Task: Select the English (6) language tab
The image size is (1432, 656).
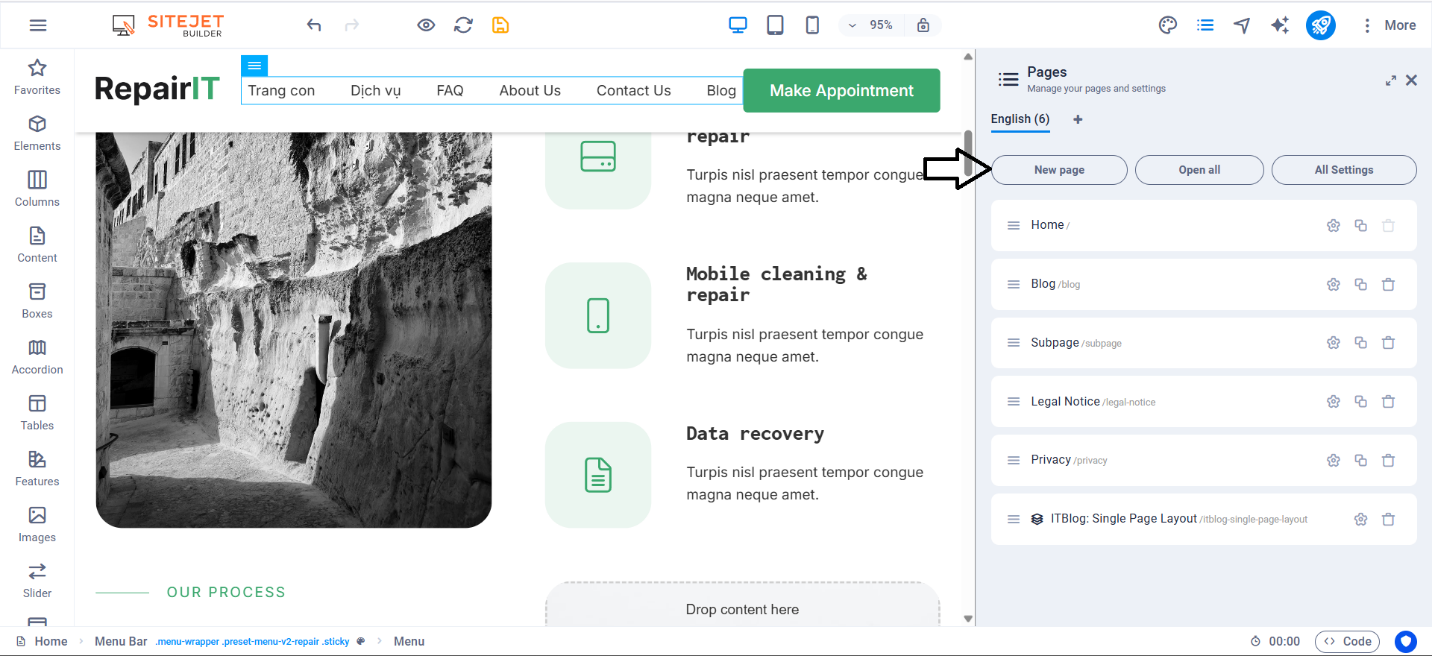Action: tap(1020, 119)
